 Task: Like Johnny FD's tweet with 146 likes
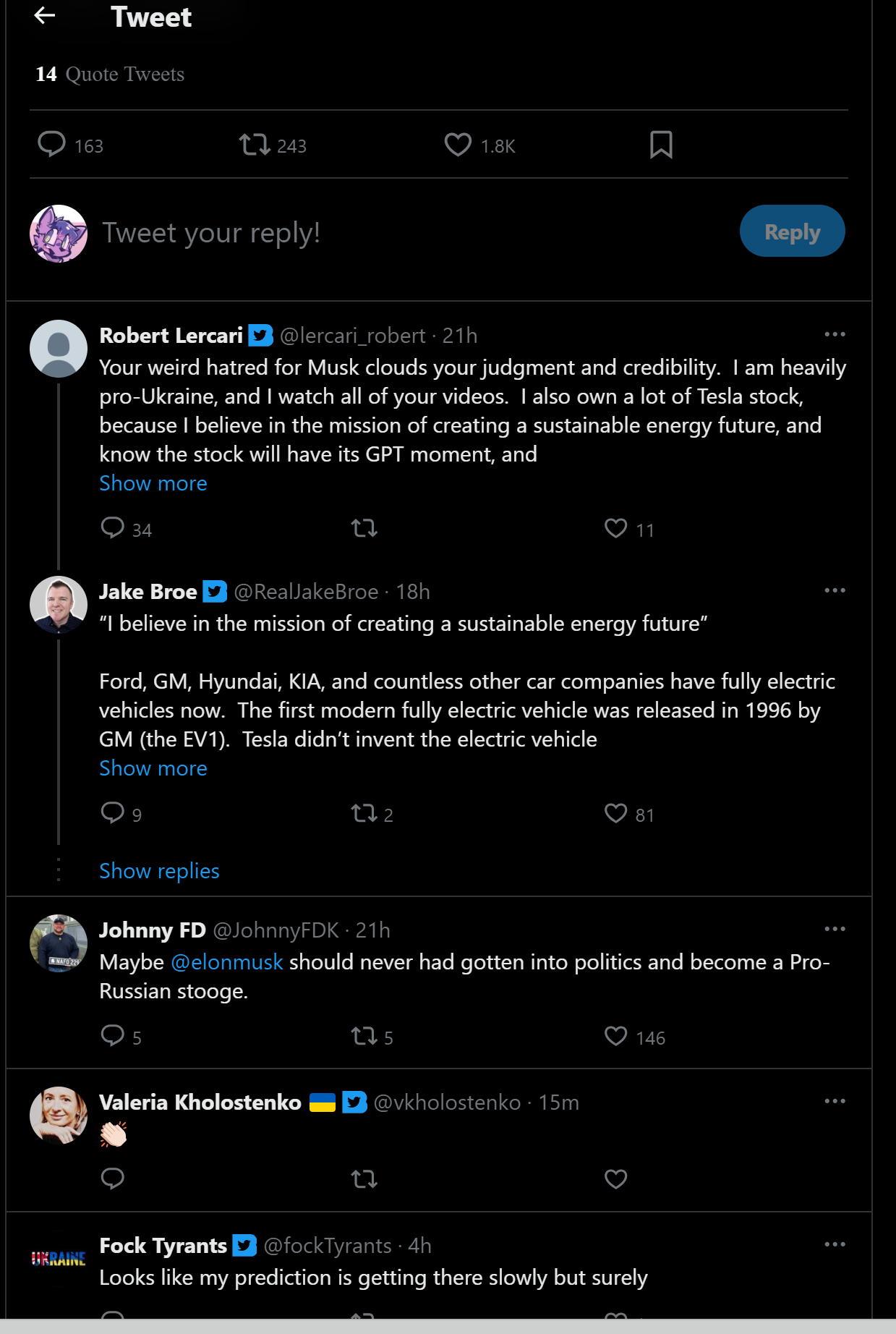615,1036
